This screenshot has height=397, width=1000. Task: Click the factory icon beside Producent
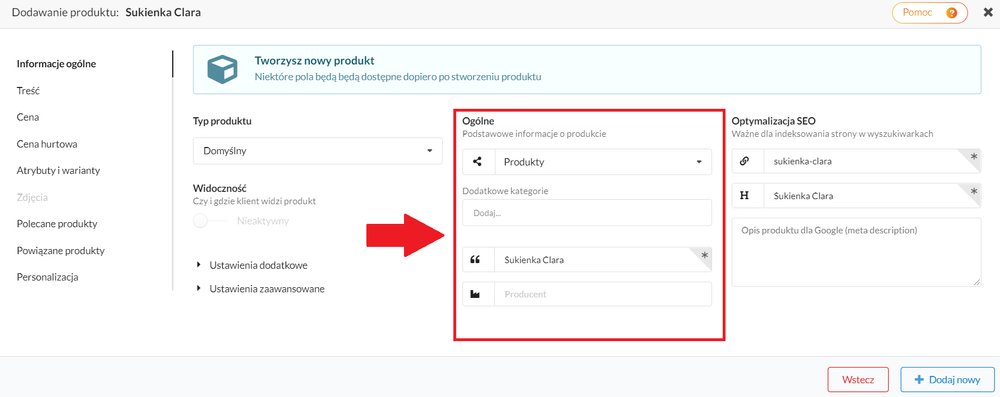[x=474, y=294]
